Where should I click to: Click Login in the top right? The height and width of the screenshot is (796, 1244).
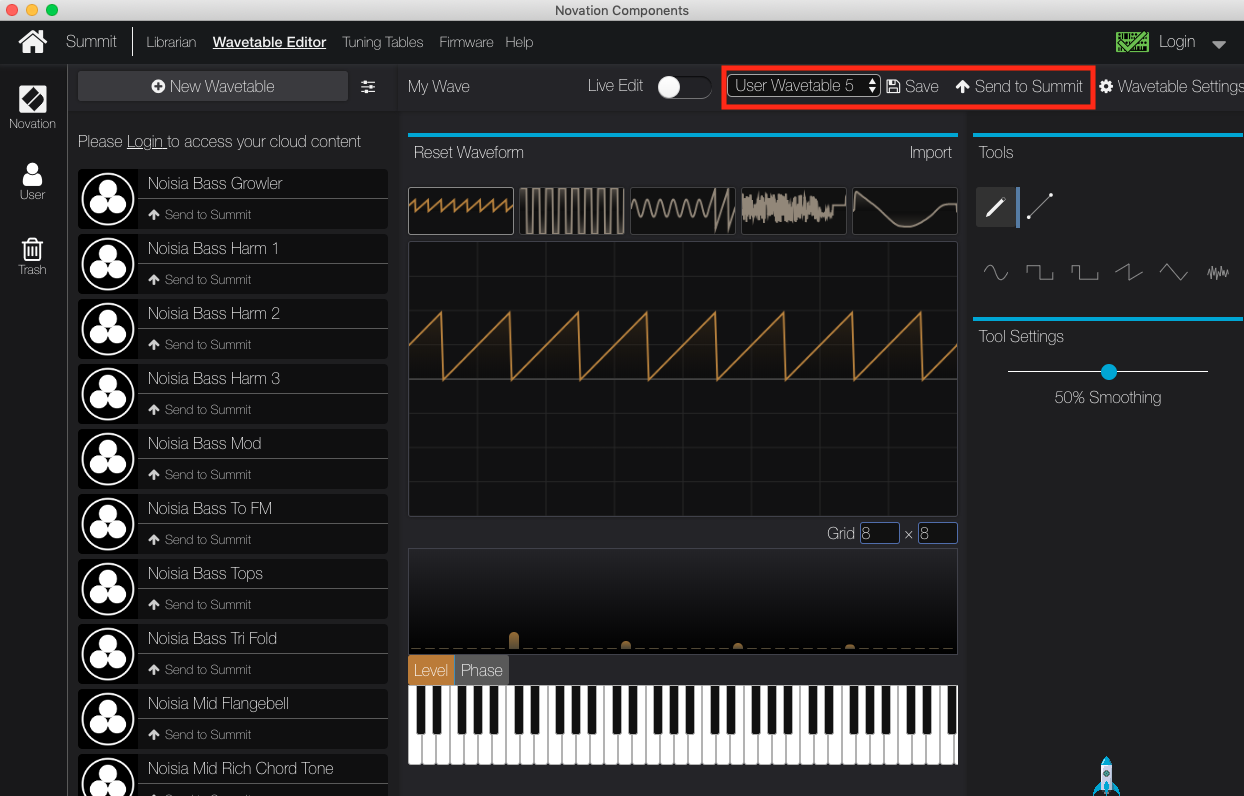click(x=1177, y=42)
